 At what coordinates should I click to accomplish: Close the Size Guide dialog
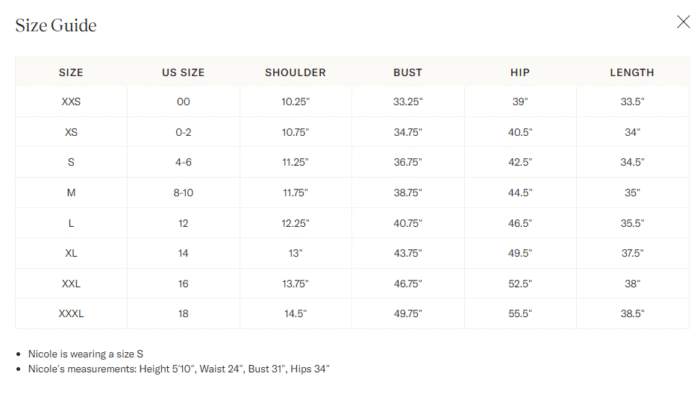point(683,22)
